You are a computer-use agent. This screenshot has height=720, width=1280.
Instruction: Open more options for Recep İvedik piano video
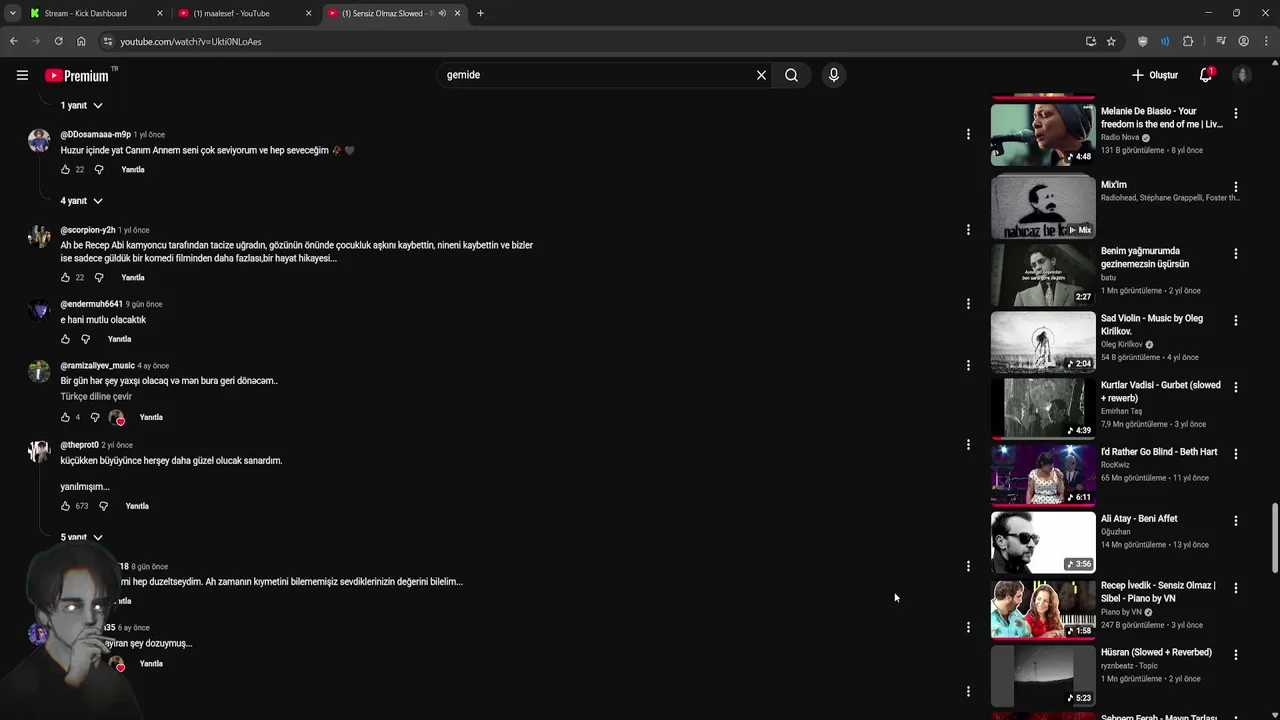(1236, 588)
